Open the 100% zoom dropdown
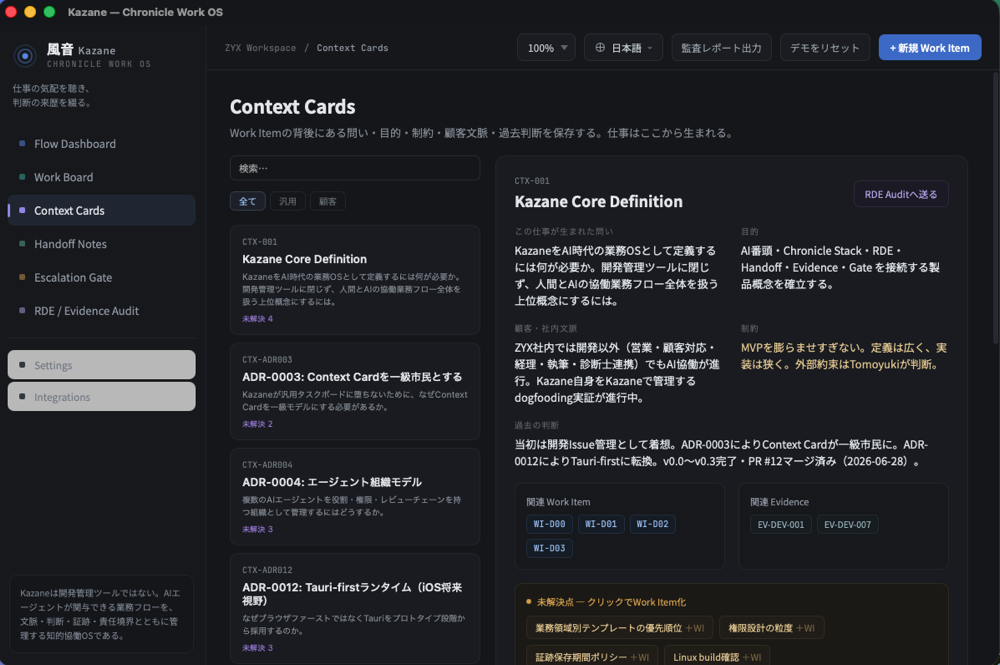Image resolution: width=1000 pixels, height=665 pixels. tap(547, 48)
